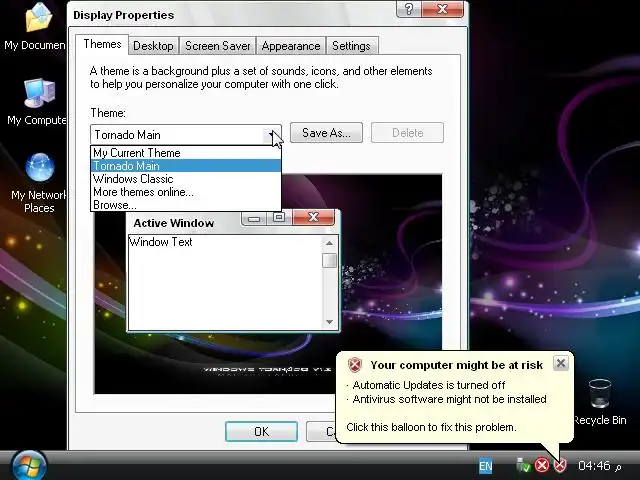
Task: Select My Current Theme from list
Action: click(x=186, y=153)
